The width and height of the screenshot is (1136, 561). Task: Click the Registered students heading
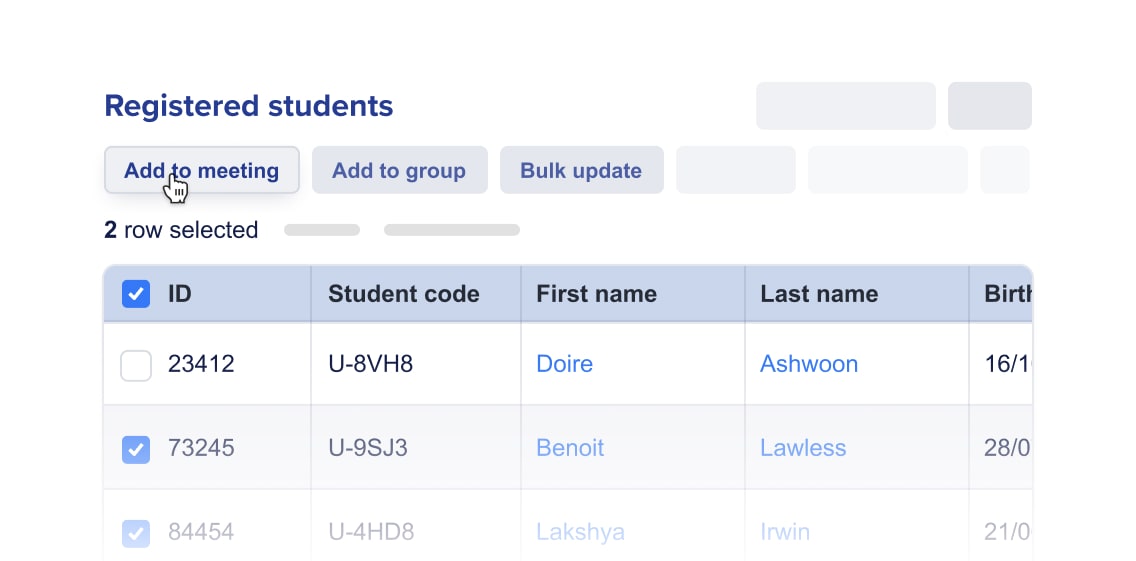pos(249,106)
